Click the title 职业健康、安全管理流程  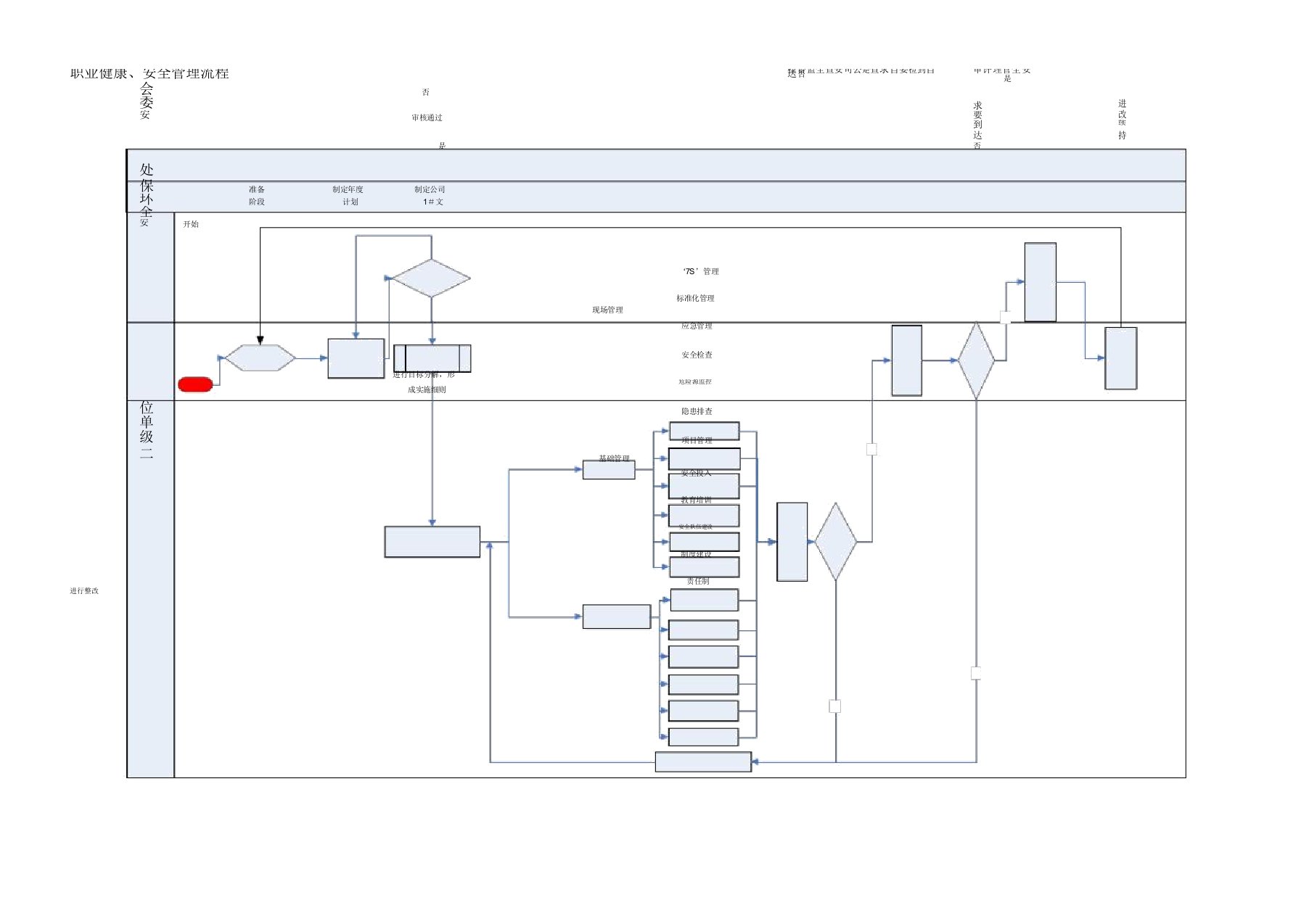click(x=149, y=73)
